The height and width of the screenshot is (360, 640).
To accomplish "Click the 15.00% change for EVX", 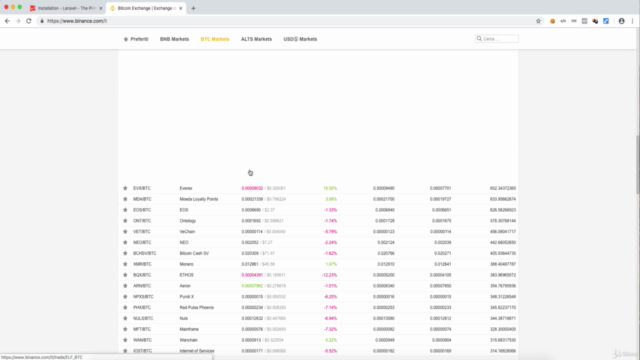I will 330,188.
